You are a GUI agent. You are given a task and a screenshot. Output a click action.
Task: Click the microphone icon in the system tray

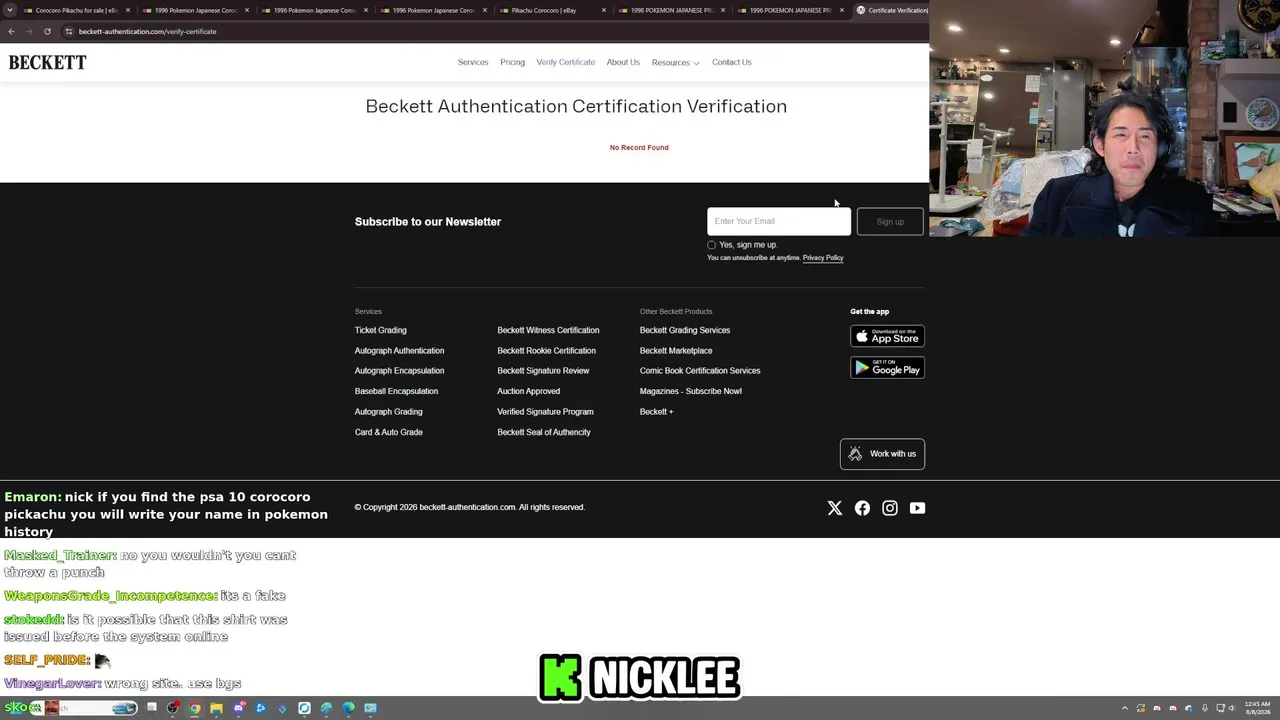click(x=1205, y=708)
